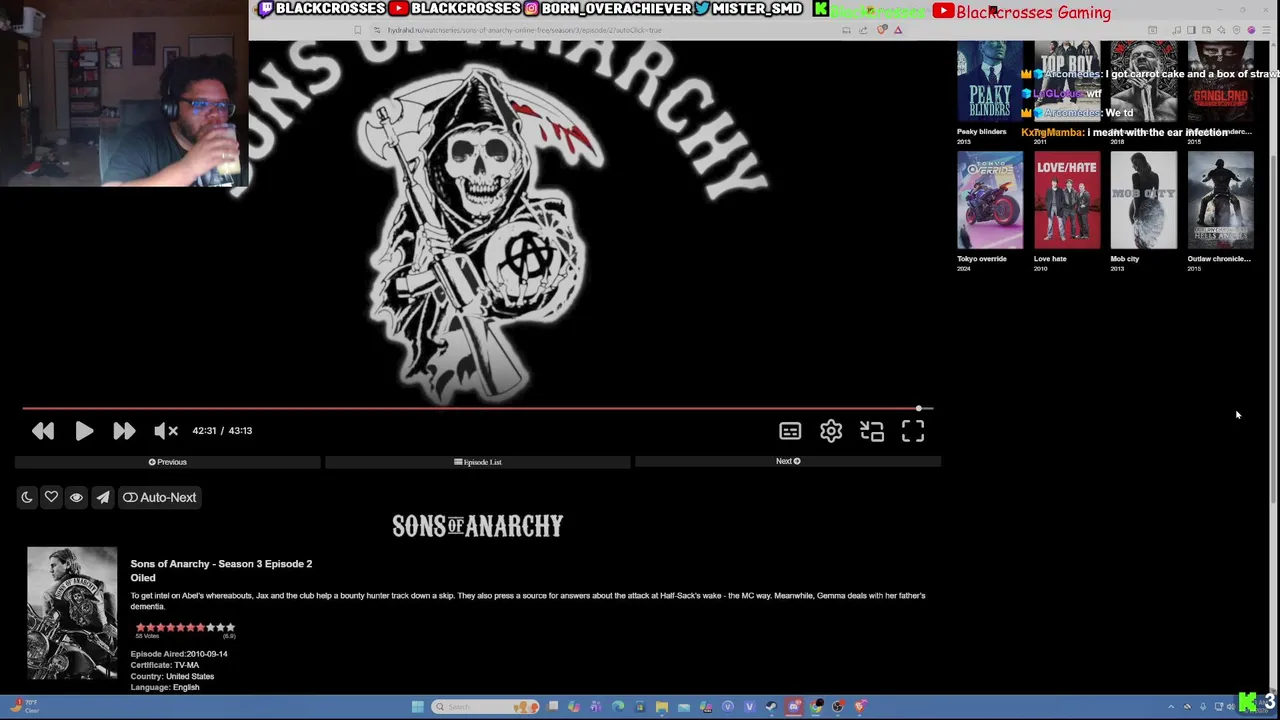Click the browser address bar URL
This screenshot has height=720, width=1280.
click(x=525, y=30)
